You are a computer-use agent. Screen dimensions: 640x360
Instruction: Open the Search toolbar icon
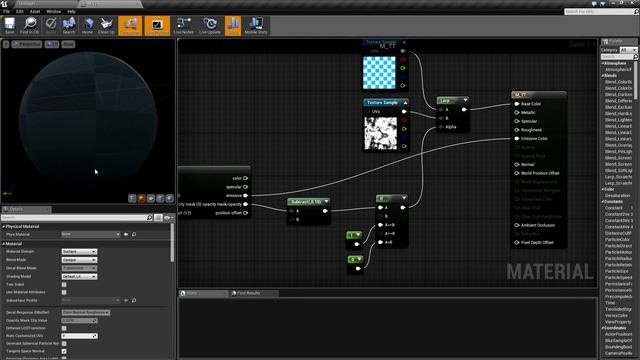[69, 25]
